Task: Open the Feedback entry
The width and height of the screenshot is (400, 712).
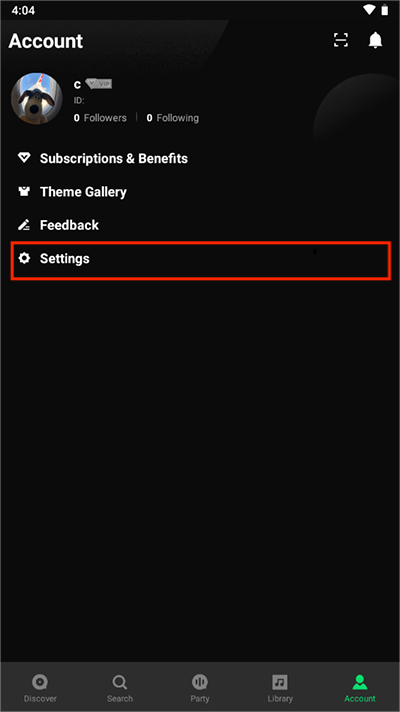Action: click(200, 225)
